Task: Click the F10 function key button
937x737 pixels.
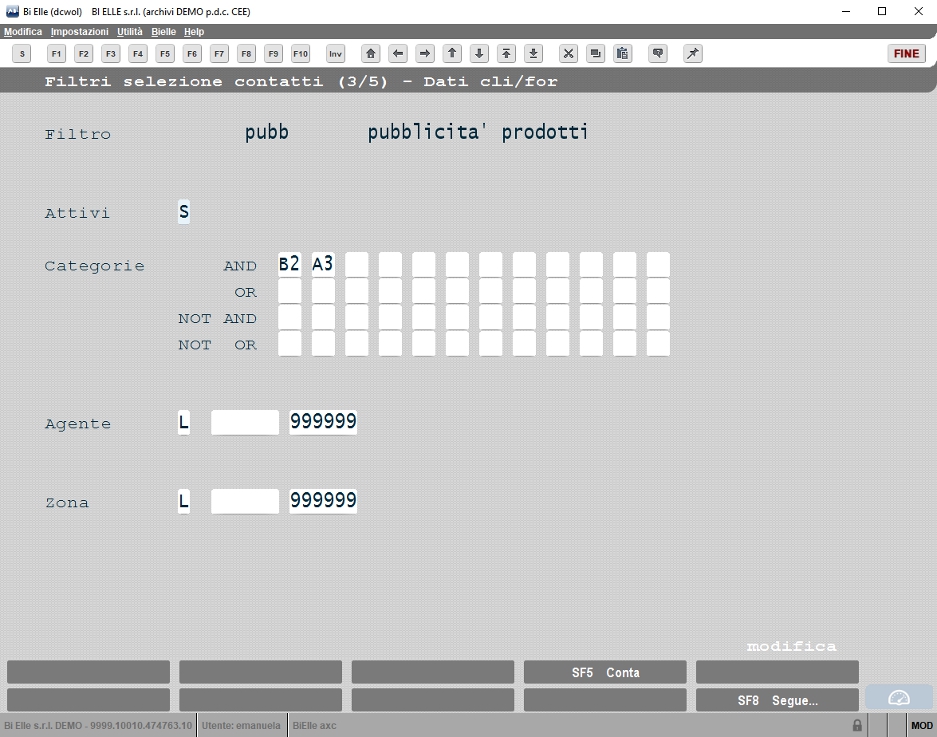Action: (x=301, y=54)
